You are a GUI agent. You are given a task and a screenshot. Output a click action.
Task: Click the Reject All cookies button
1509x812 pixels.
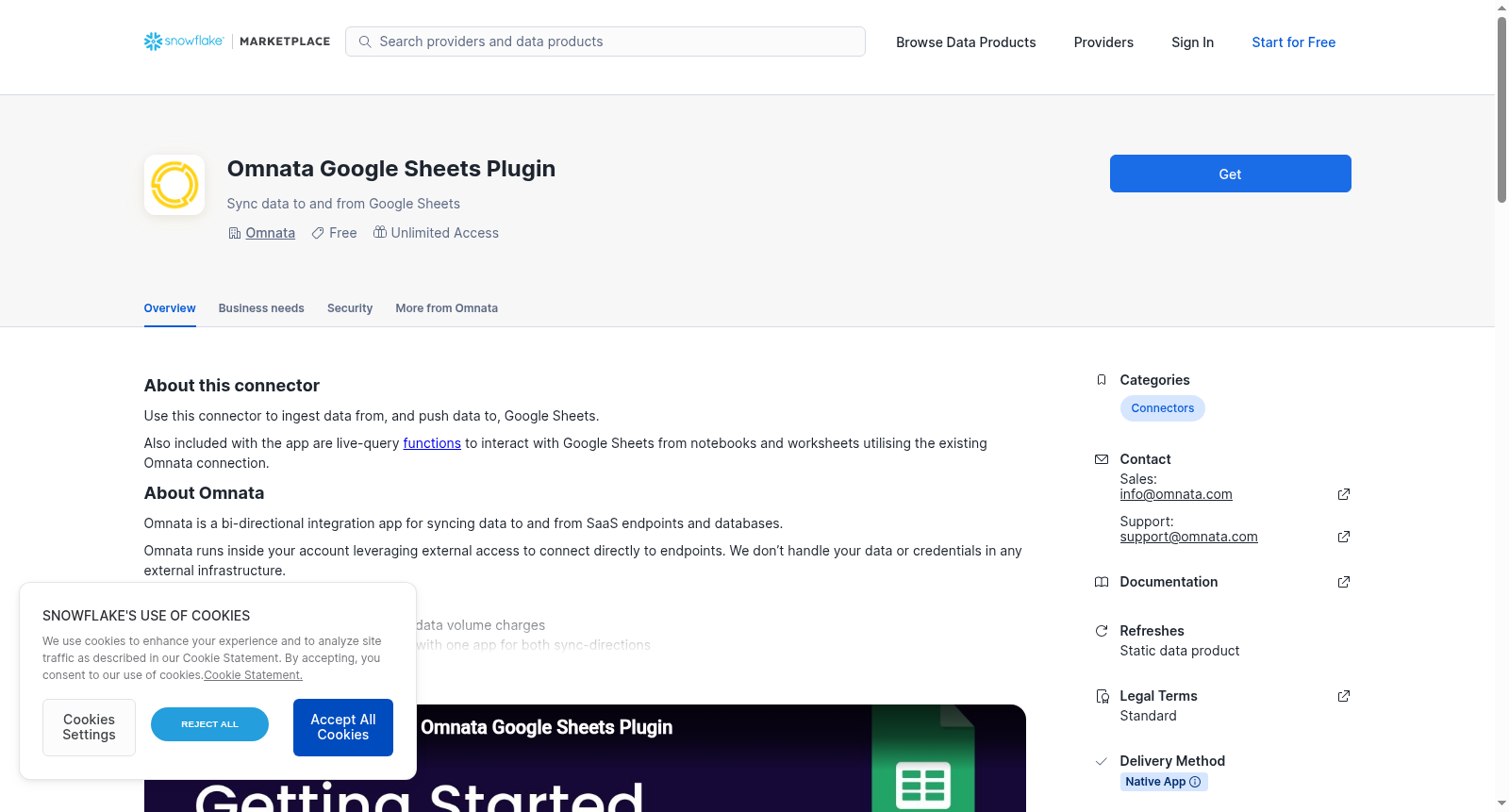point(209,724)
